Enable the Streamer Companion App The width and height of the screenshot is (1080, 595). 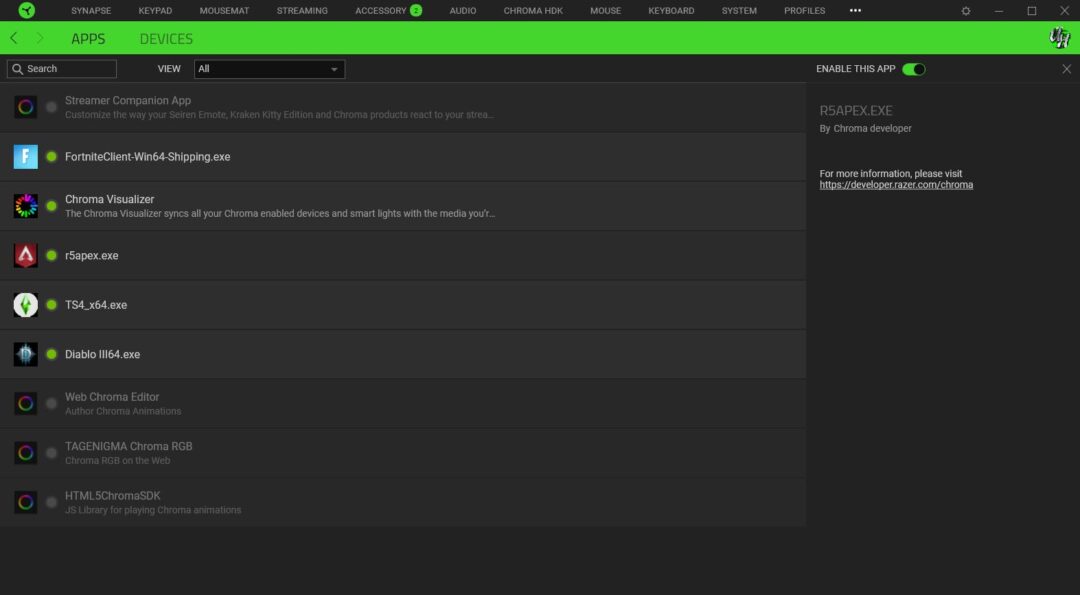51,106
